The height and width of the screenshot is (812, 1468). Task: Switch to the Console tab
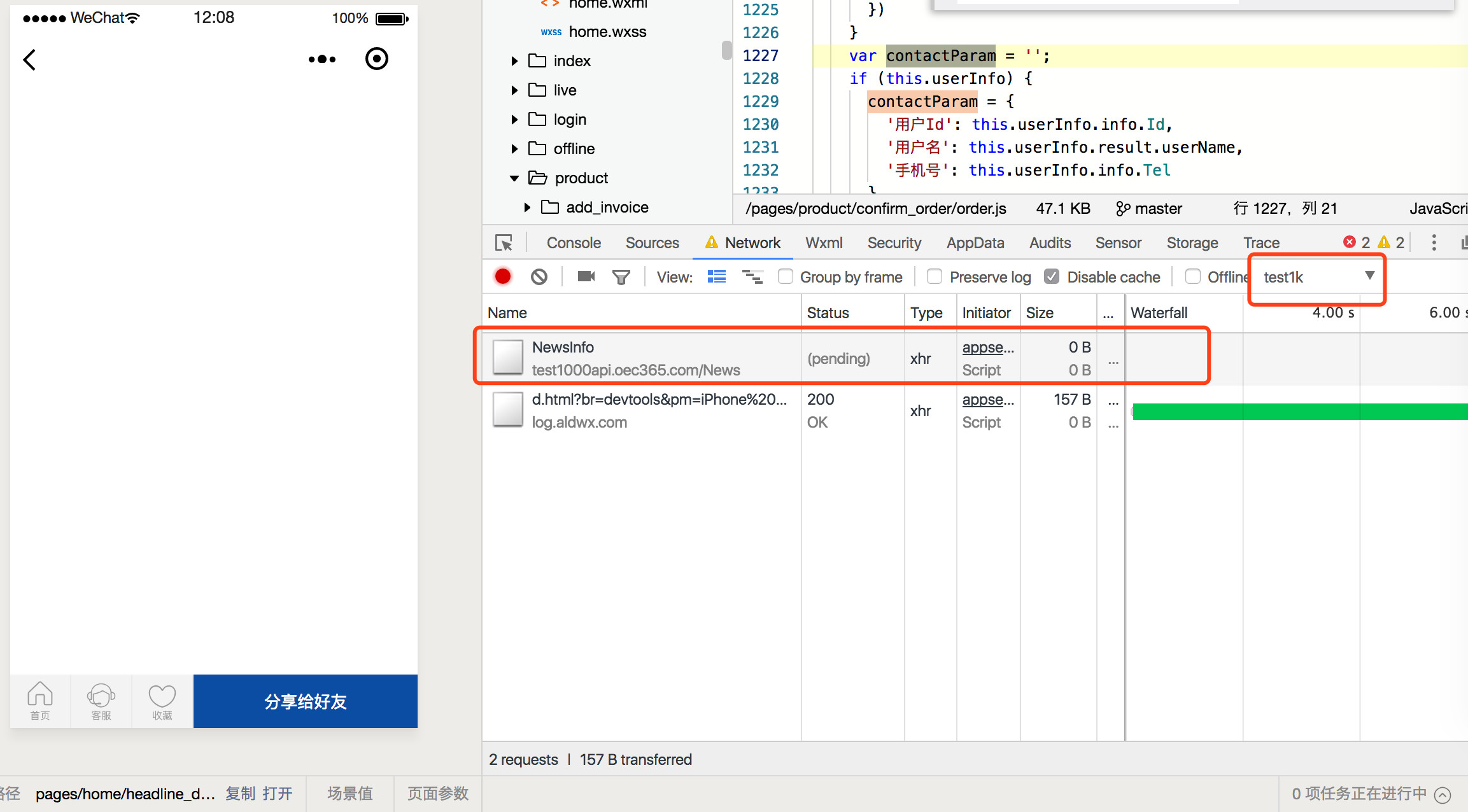(573, 242)
